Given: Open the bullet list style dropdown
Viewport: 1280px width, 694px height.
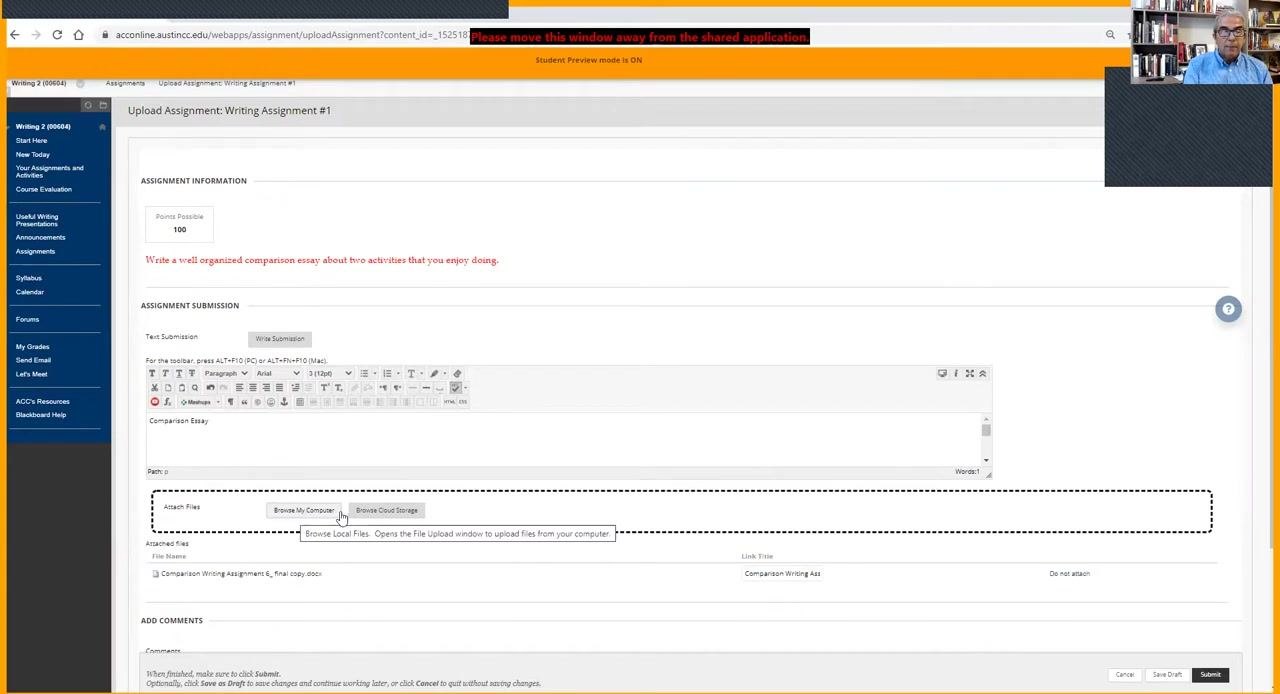Looking at the screenshot, I should [376, 373].
